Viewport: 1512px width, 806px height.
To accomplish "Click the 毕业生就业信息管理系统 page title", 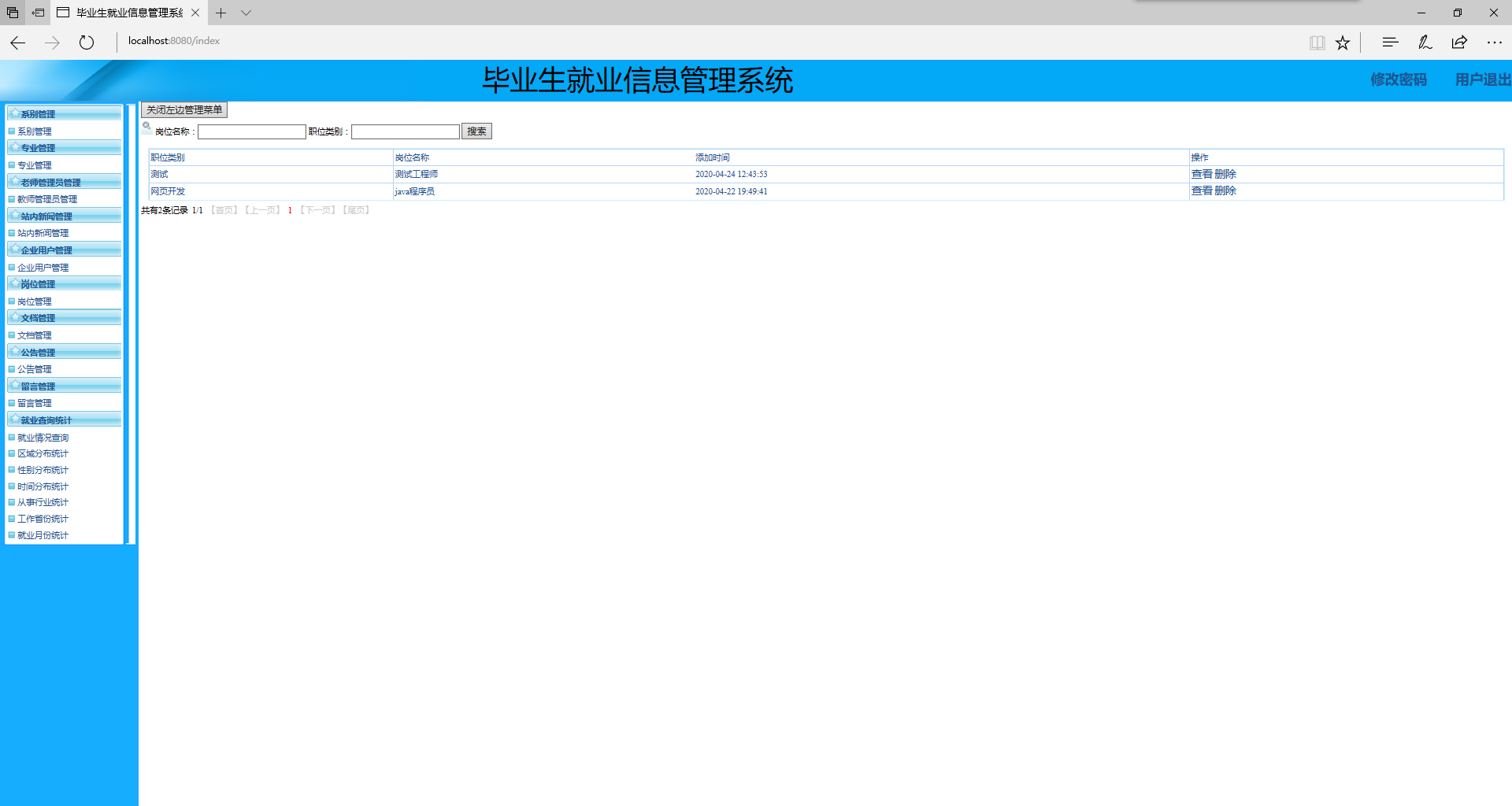I will (x=638, y=80).
